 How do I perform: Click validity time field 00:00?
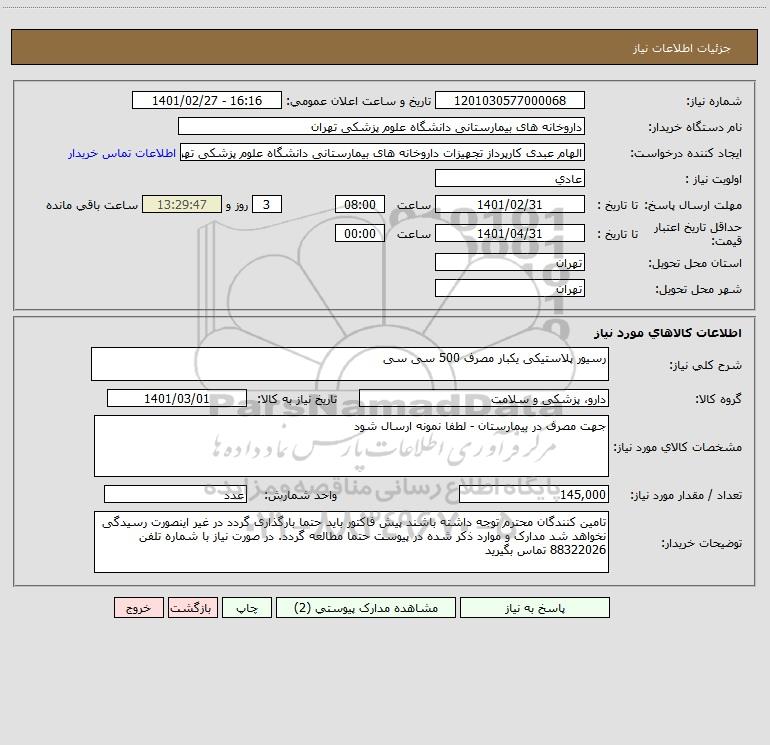pyautogui.click(x=359, y=233)
